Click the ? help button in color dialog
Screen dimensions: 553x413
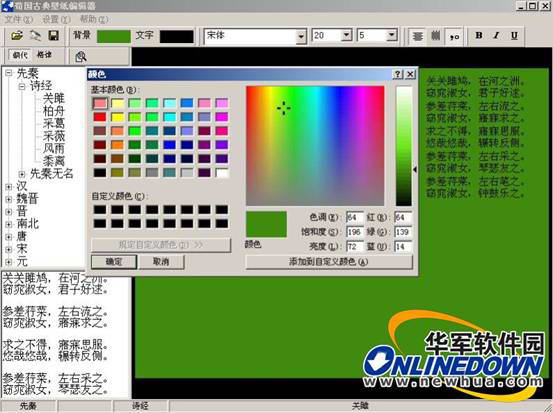pyautogui.click(x=397, y=74)
